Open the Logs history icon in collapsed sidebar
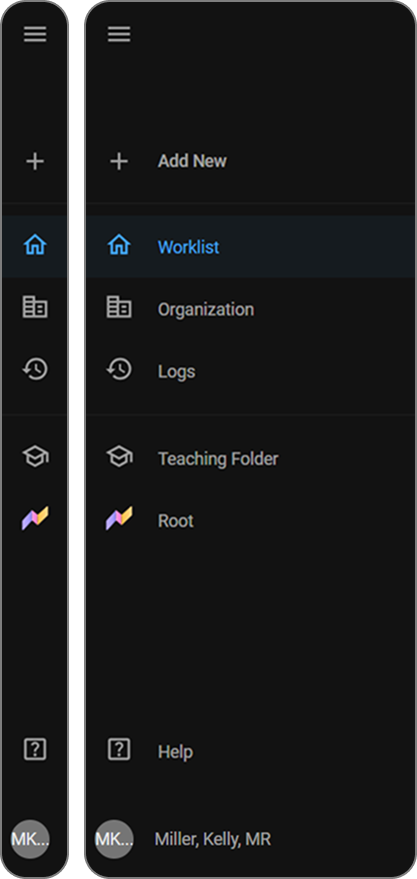 click(35, 369)
